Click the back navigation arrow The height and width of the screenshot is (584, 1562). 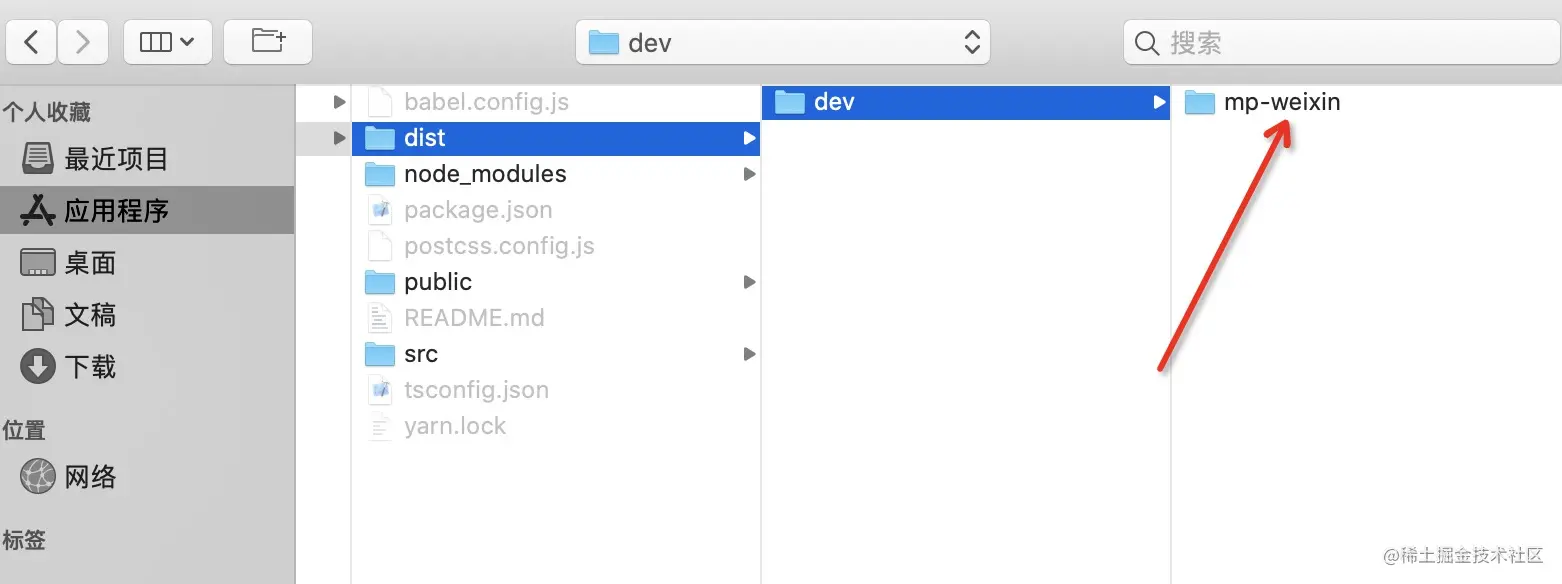point(32,42)
